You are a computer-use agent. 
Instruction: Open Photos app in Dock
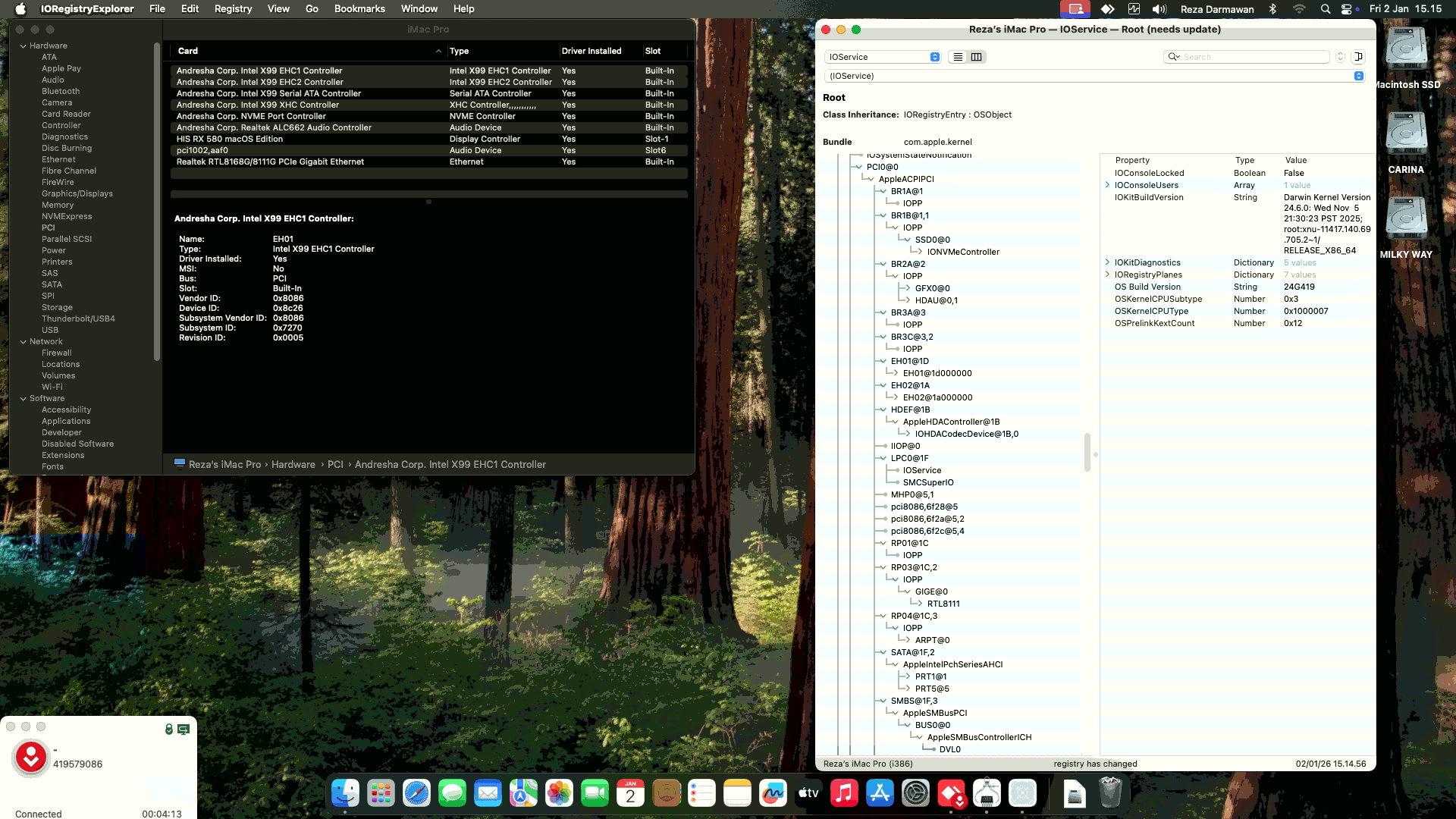tap(559, 794)
